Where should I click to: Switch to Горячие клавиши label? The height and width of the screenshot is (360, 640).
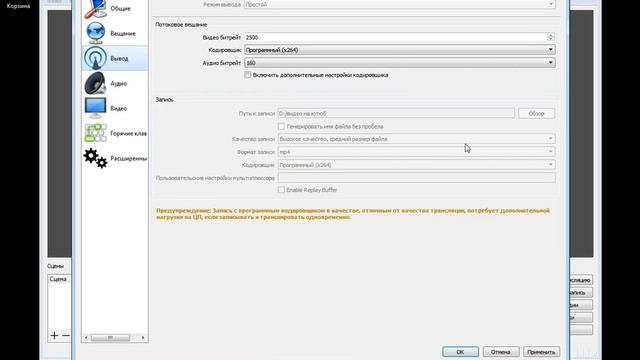point(129,133)
